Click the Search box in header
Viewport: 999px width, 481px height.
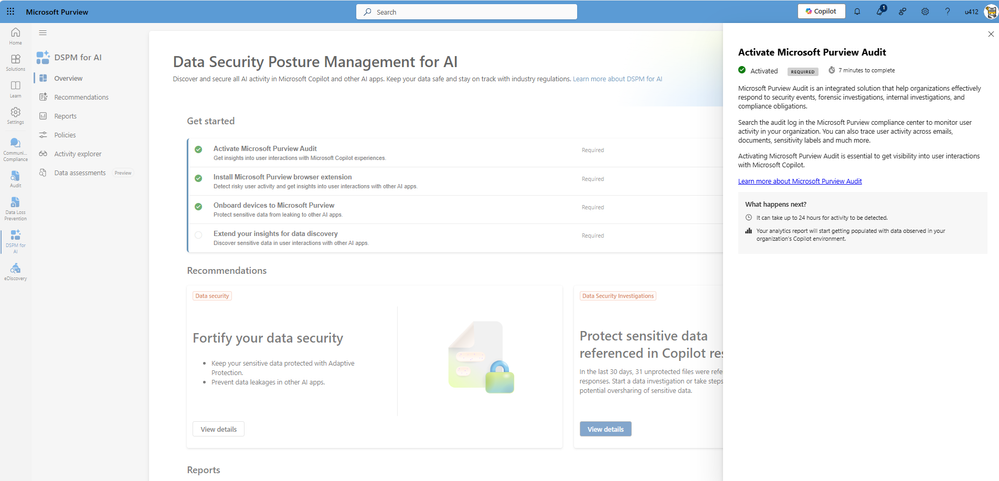click(466, 12)
